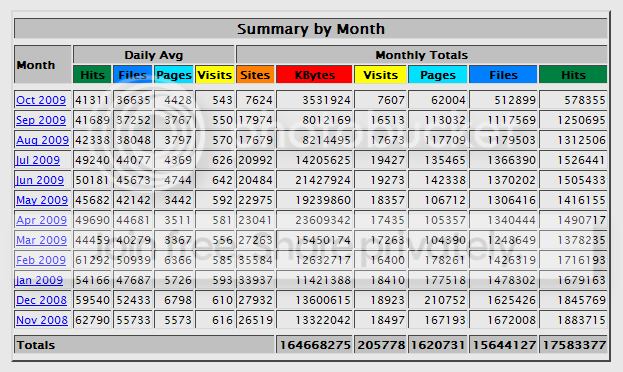The height and width of the screenshot is (372, 623).
Task: Open the Nov 2008 month link
Action: tap(42, 320)
